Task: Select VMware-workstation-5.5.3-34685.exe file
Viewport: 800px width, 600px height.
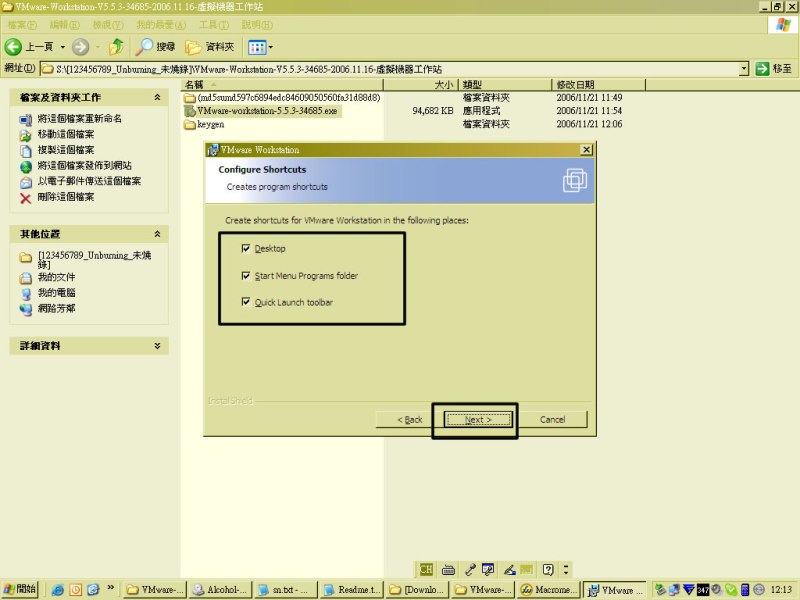Action: pos(262,111)
